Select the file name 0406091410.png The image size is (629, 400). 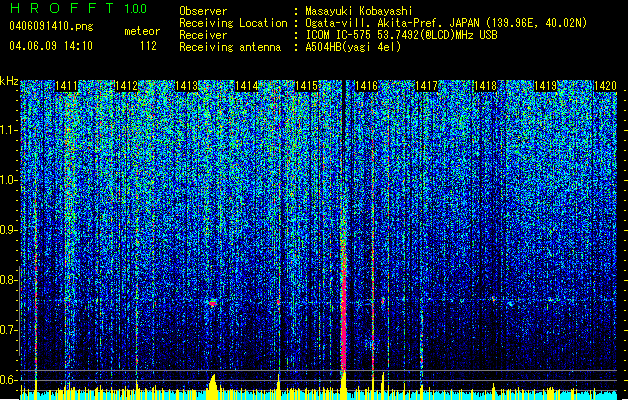click(51, 27)
